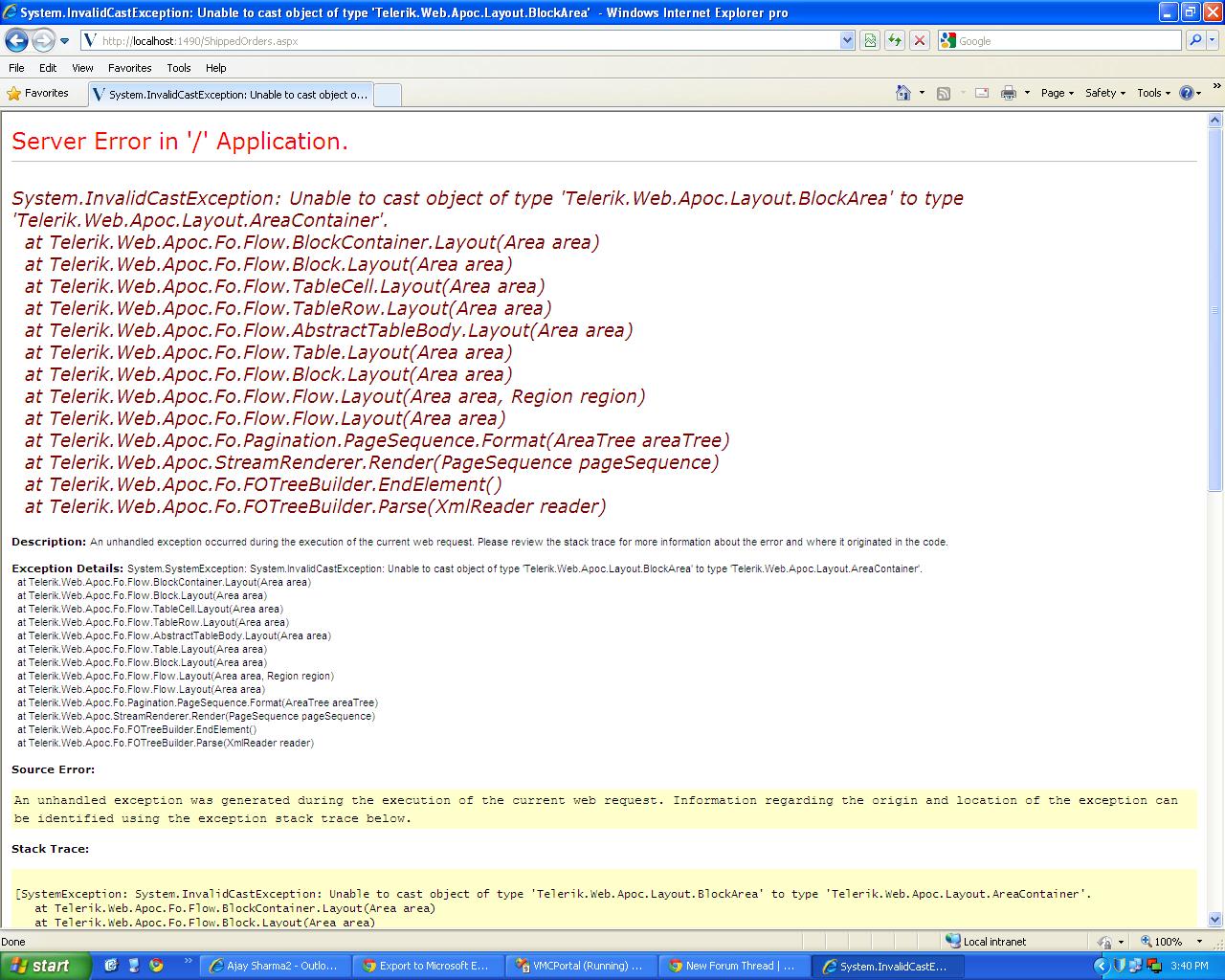The height and width of the screenshot is (980, 1225).
Task: Click the system clock showing 3:40 PM
Action: [1190, 966]
